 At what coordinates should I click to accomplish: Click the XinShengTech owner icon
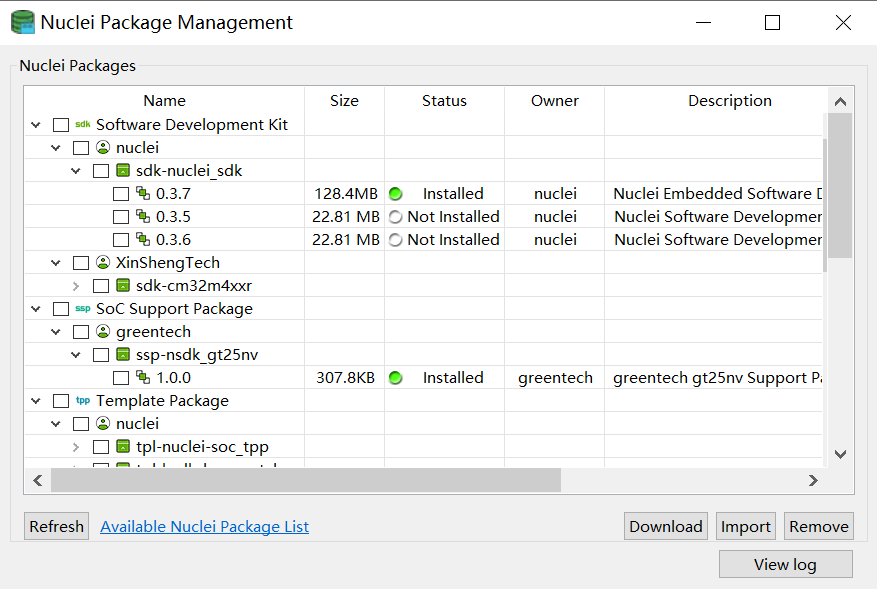103,262
